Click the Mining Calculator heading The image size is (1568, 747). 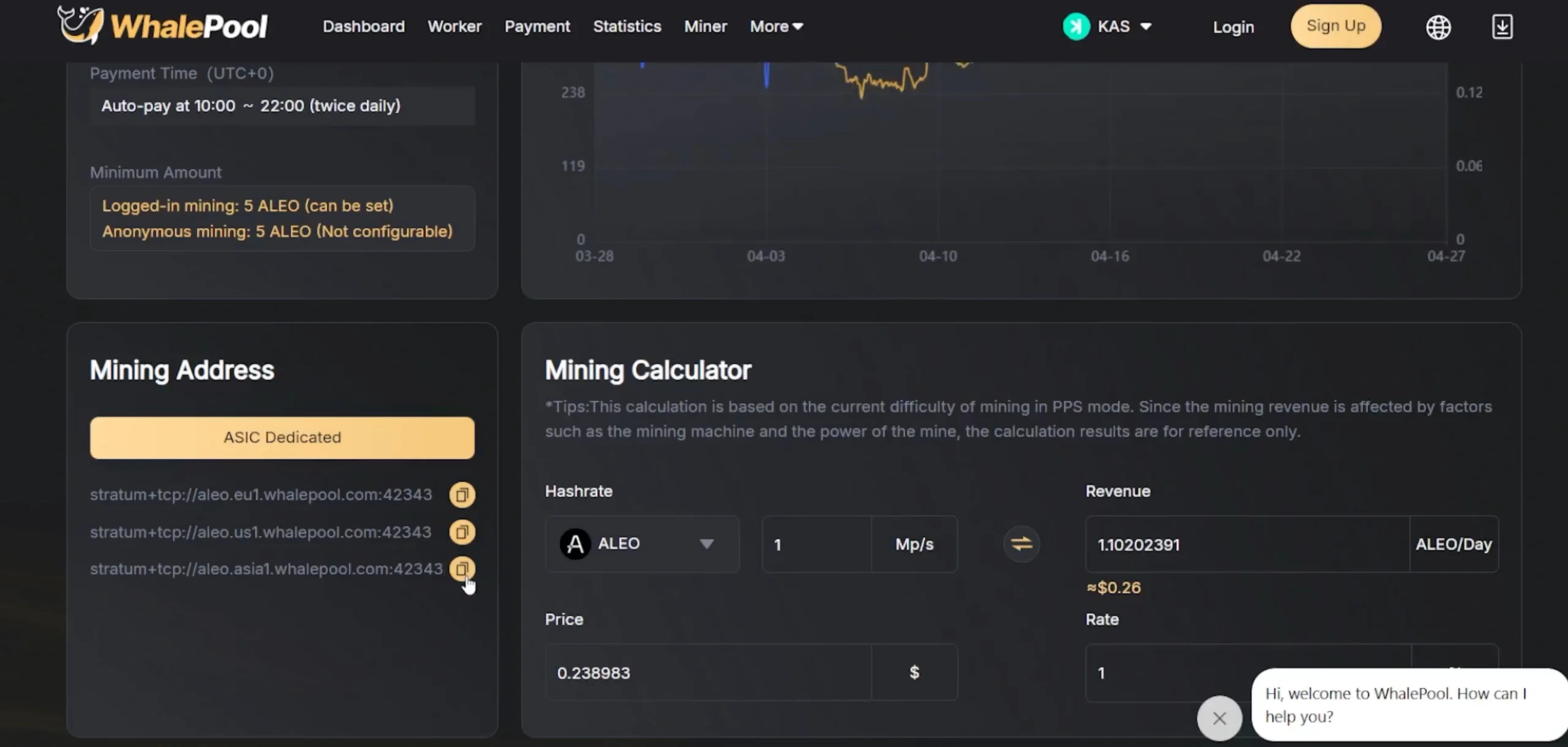tap(647, 370)
